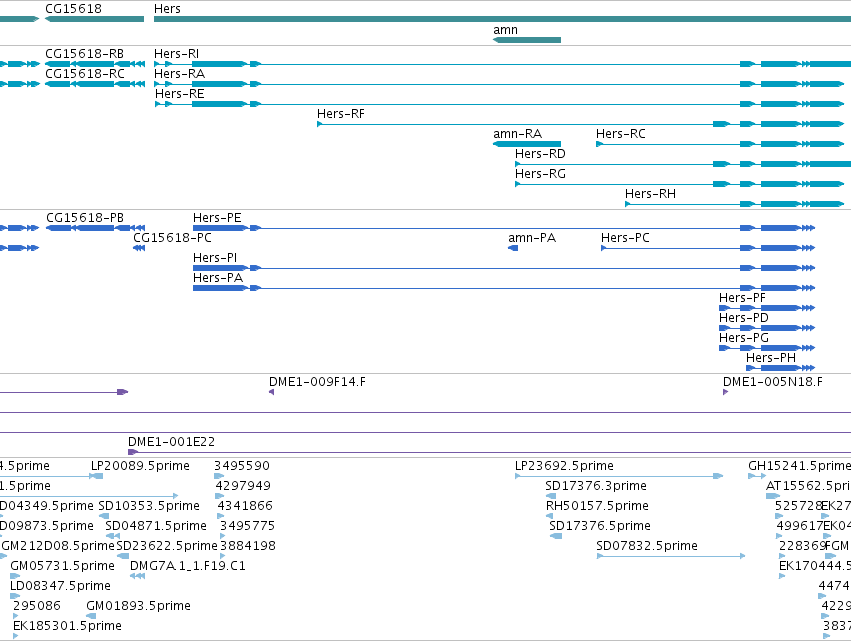The width and height of the screenshot is (851, 641).
Task: Select the SD07832.5prime EST label
Action: click(647, 547)
